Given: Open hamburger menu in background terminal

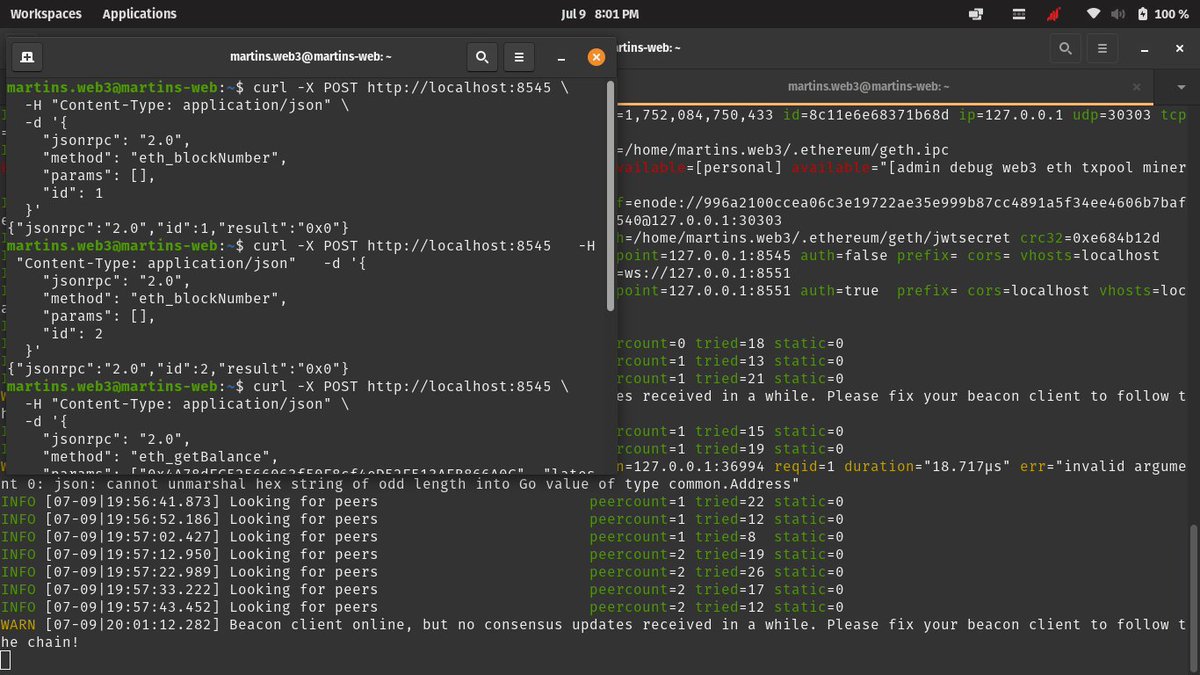Looking at the screenshot, I should 1102,47.
